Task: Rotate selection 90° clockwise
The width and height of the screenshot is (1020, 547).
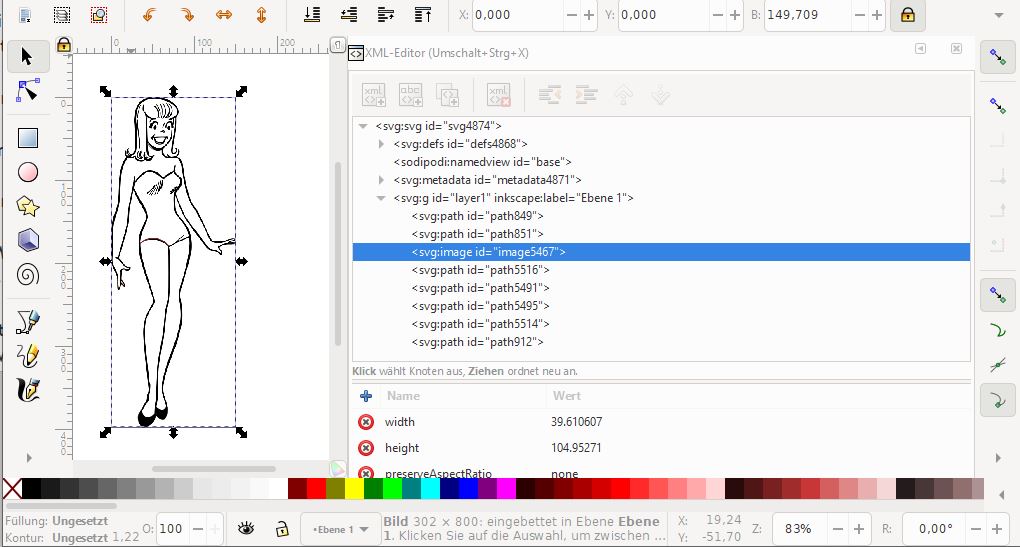Action: (x=186, y=15)
